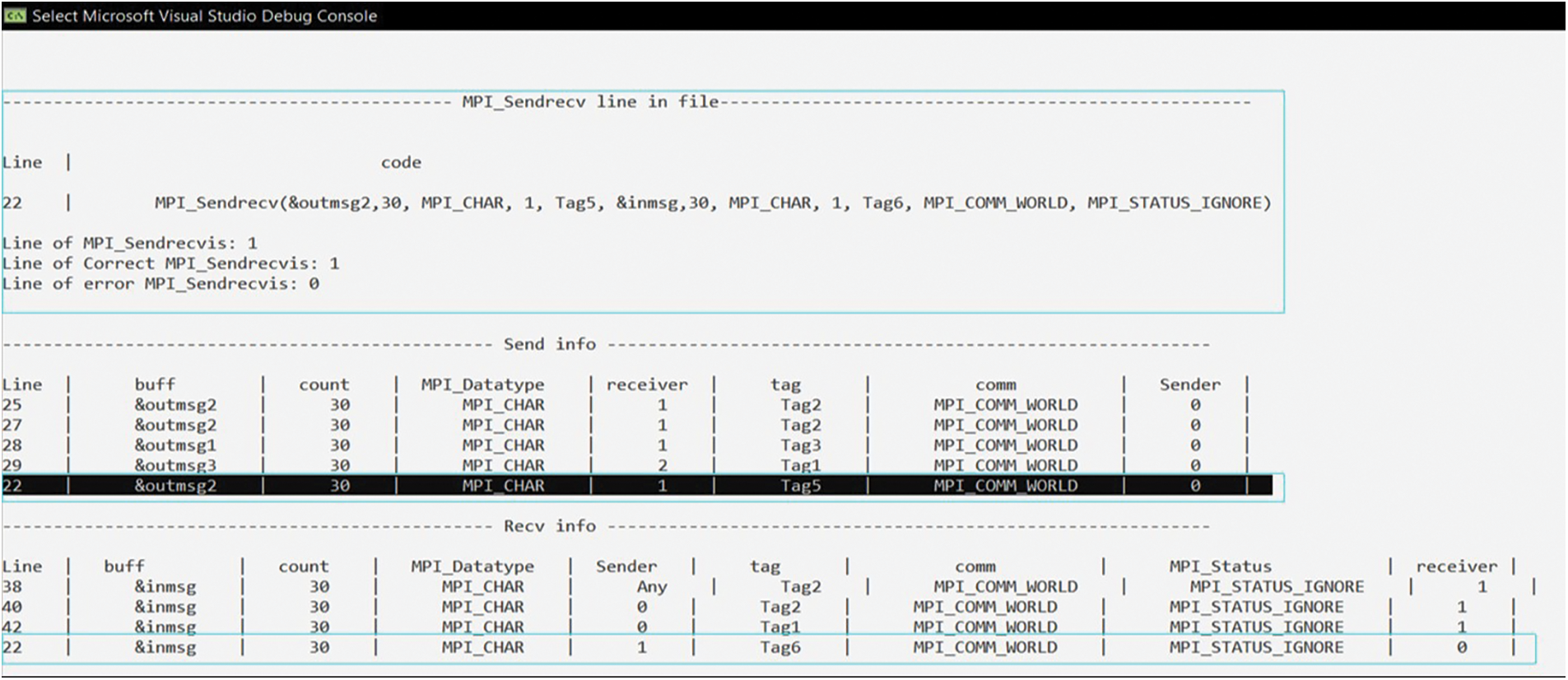
Task: Click the console icon in the title bar
Action: coord(16,16)
